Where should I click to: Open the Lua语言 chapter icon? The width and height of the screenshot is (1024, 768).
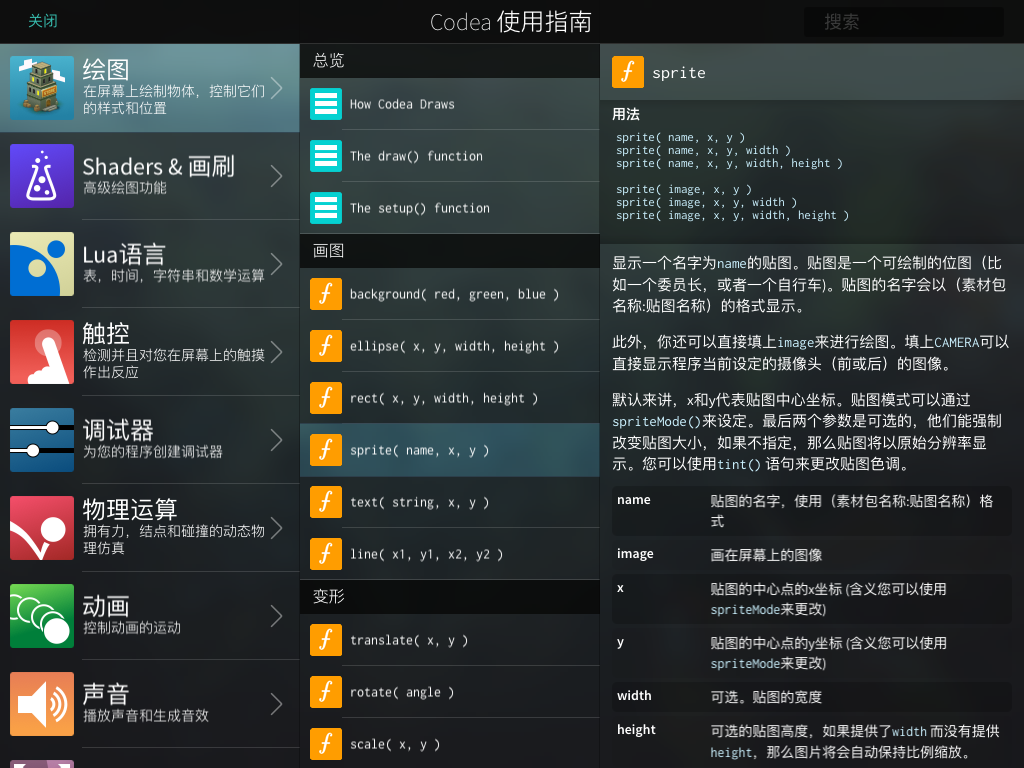tap(42, 264)
